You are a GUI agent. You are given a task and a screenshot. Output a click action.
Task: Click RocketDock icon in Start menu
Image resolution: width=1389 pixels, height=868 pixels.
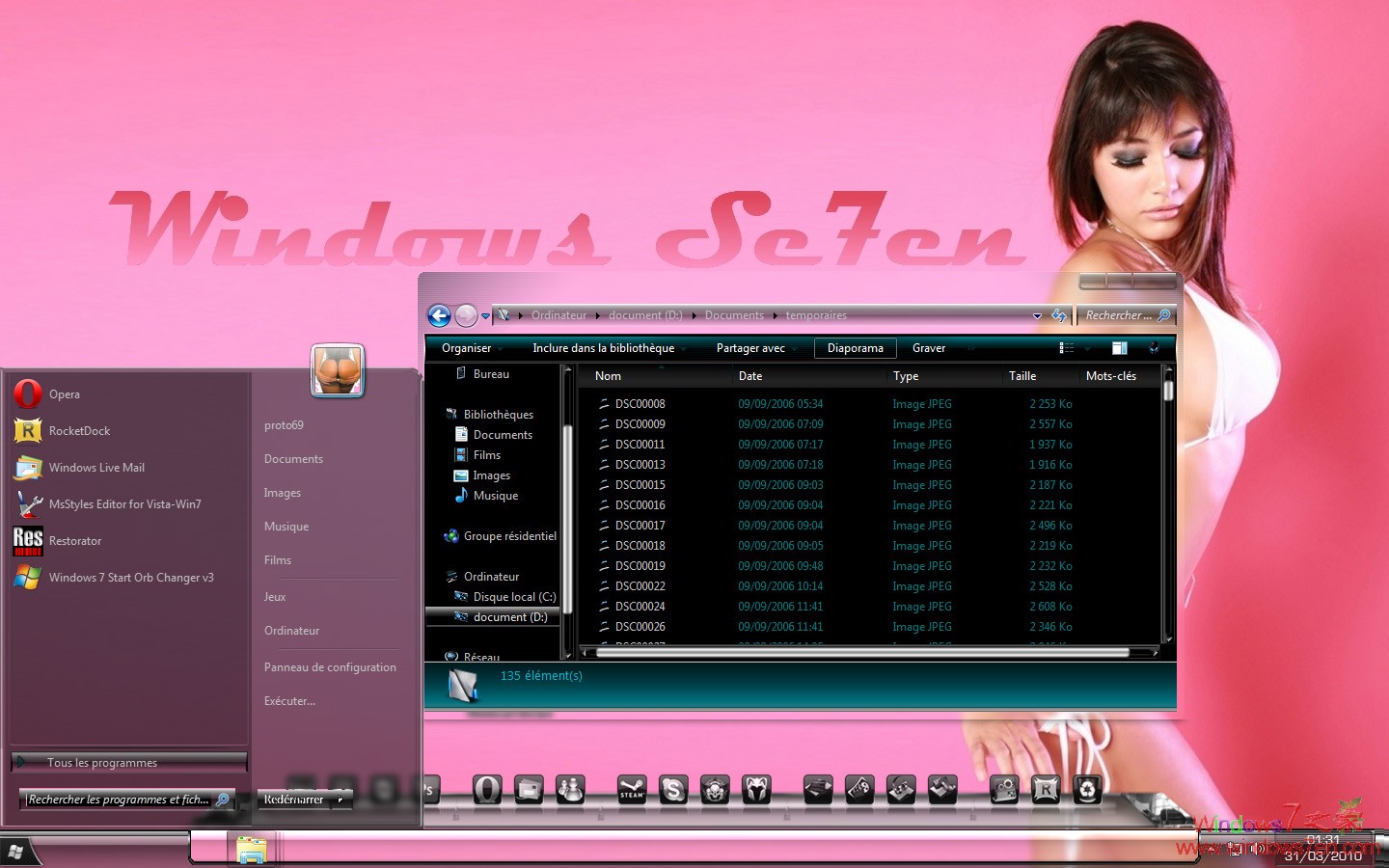point(27,430)
